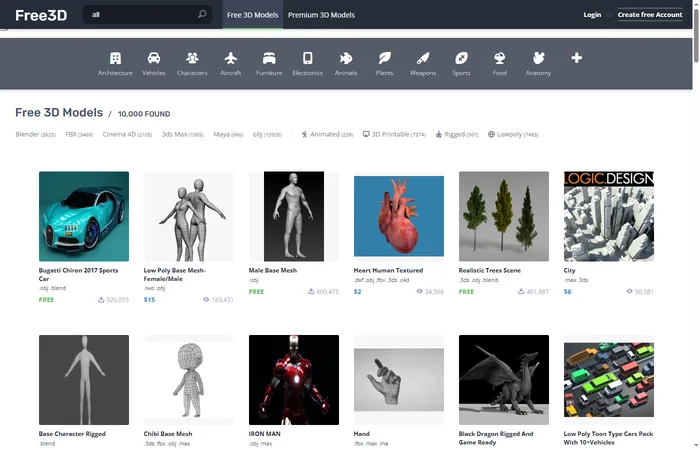
Task: Filter by Animated models
Action: point(327,134)
